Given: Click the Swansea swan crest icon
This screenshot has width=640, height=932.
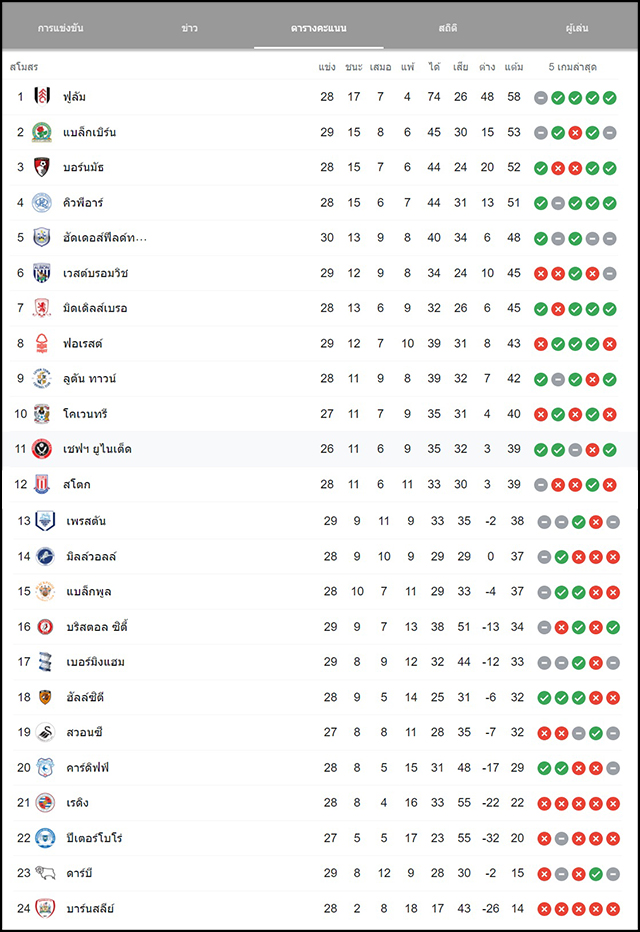Looking at the screenshot, I should (45, 732).
